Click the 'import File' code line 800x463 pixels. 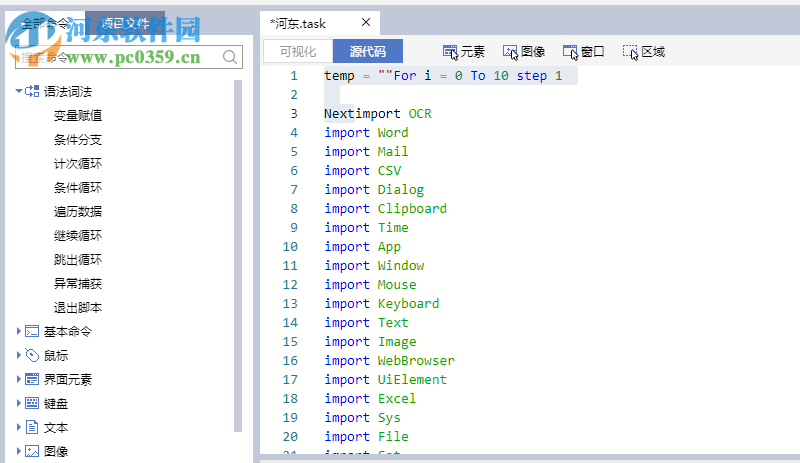[366, 437]
